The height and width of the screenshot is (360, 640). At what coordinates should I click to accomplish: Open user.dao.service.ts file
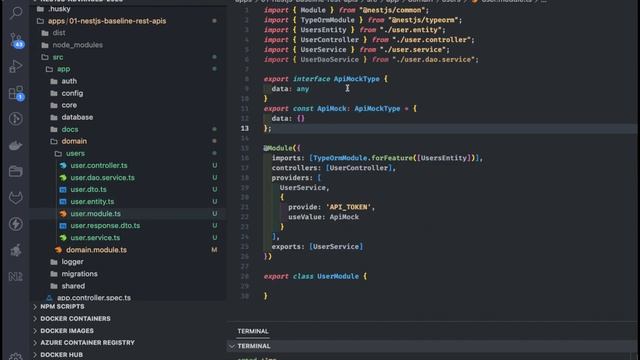(102, 178)
